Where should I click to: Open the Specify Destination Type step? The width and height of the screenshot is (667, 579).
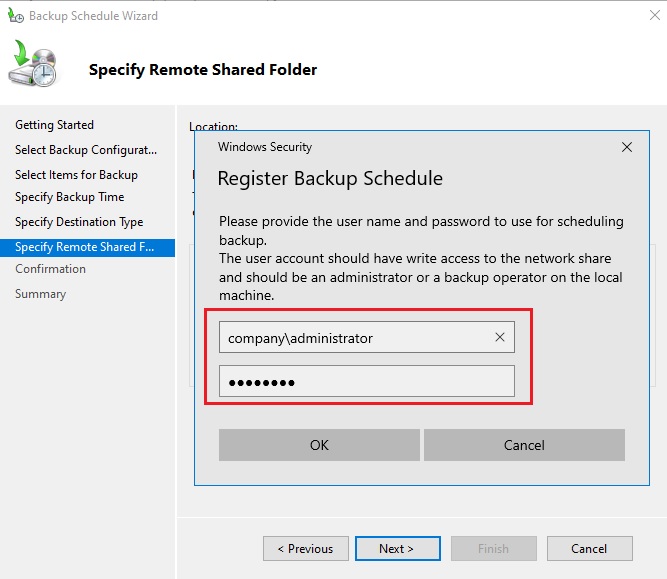click(79, 222)
